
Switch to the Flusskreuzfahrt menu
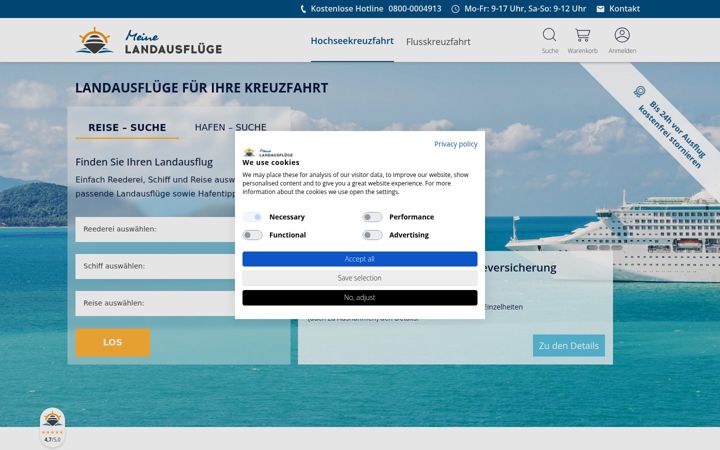[438, 42]
